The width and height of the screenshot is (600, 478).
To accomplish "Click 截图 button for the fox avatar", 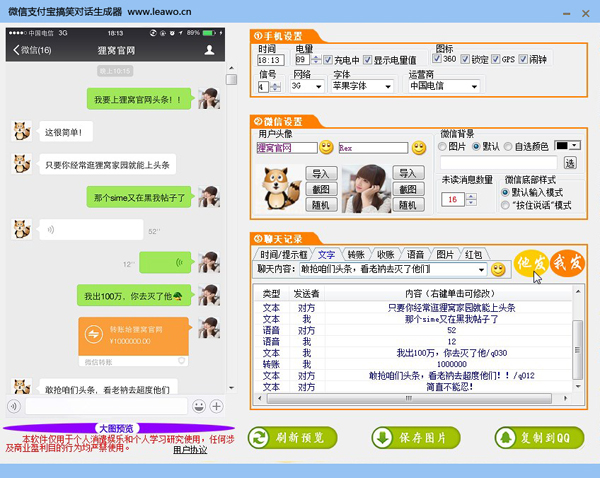I will [321, 189].
